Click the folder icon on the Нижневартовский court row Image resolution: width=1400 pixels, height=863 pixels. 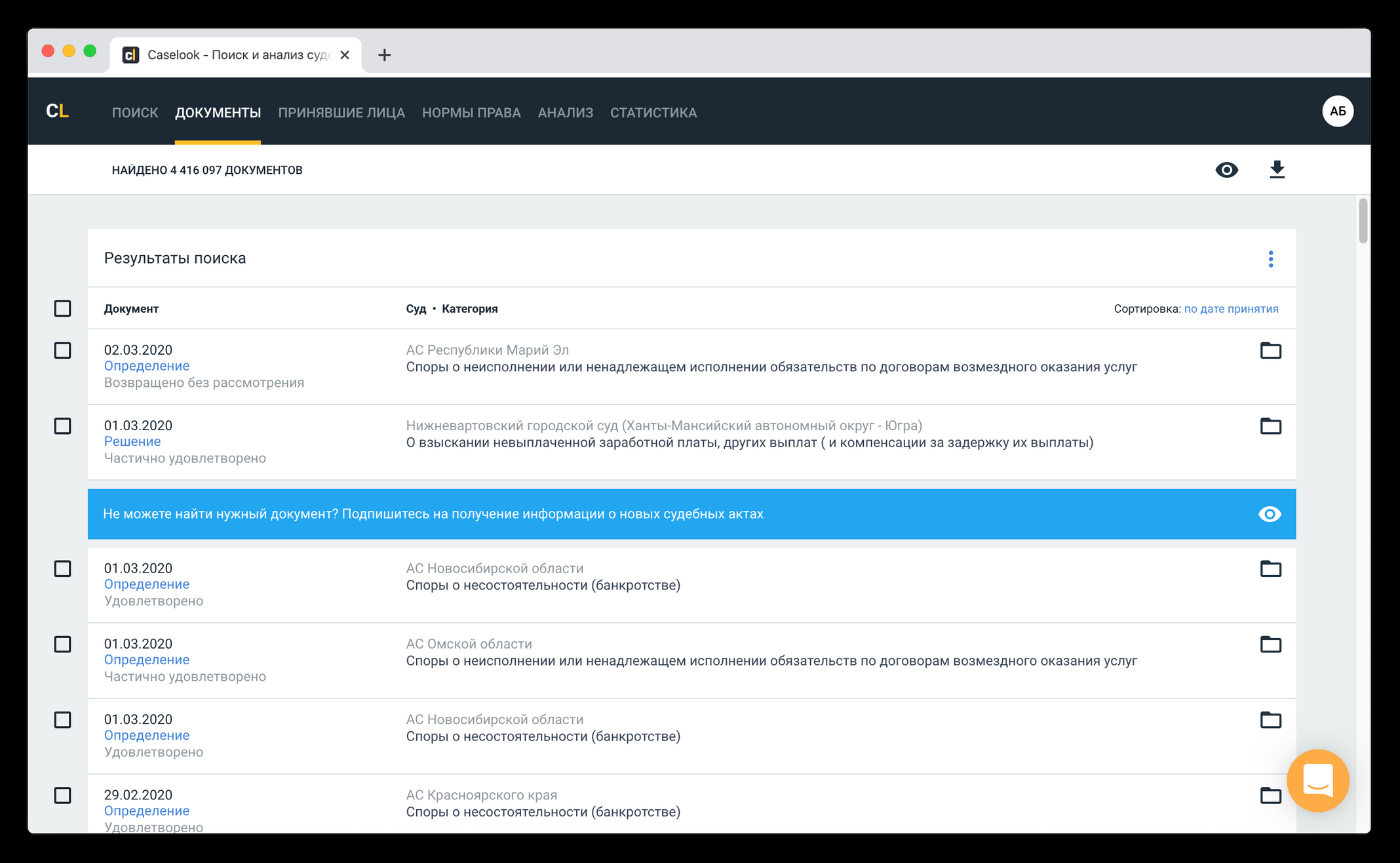click(x=1270, y=426)
